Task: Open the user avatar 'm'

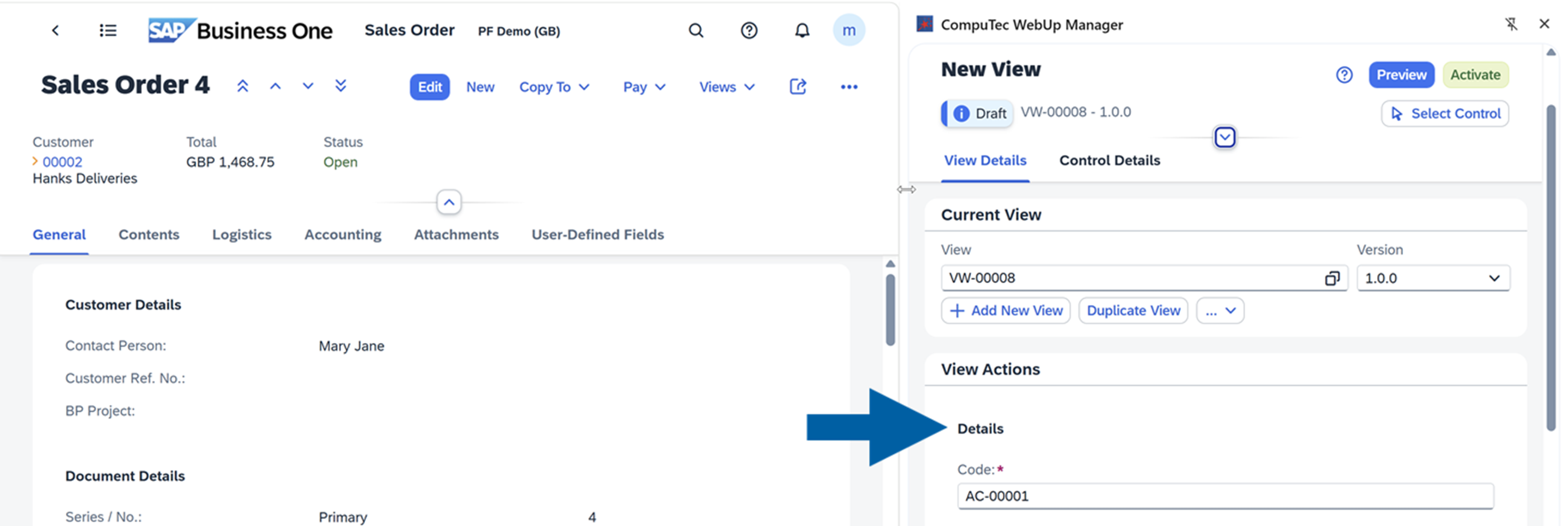Action: pyautogui.click(x=849, y=30)
